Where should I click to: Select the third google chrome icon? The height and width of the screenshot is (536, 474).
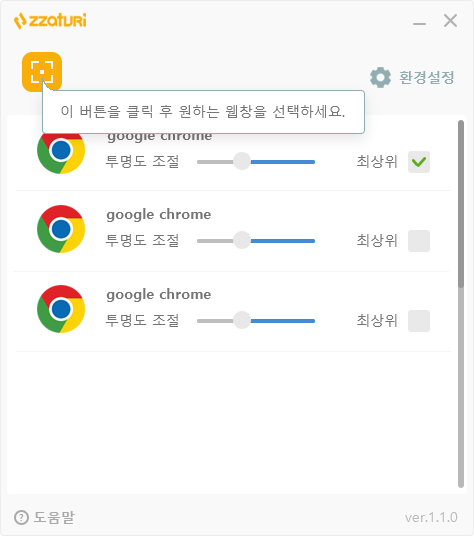point(61,309)
